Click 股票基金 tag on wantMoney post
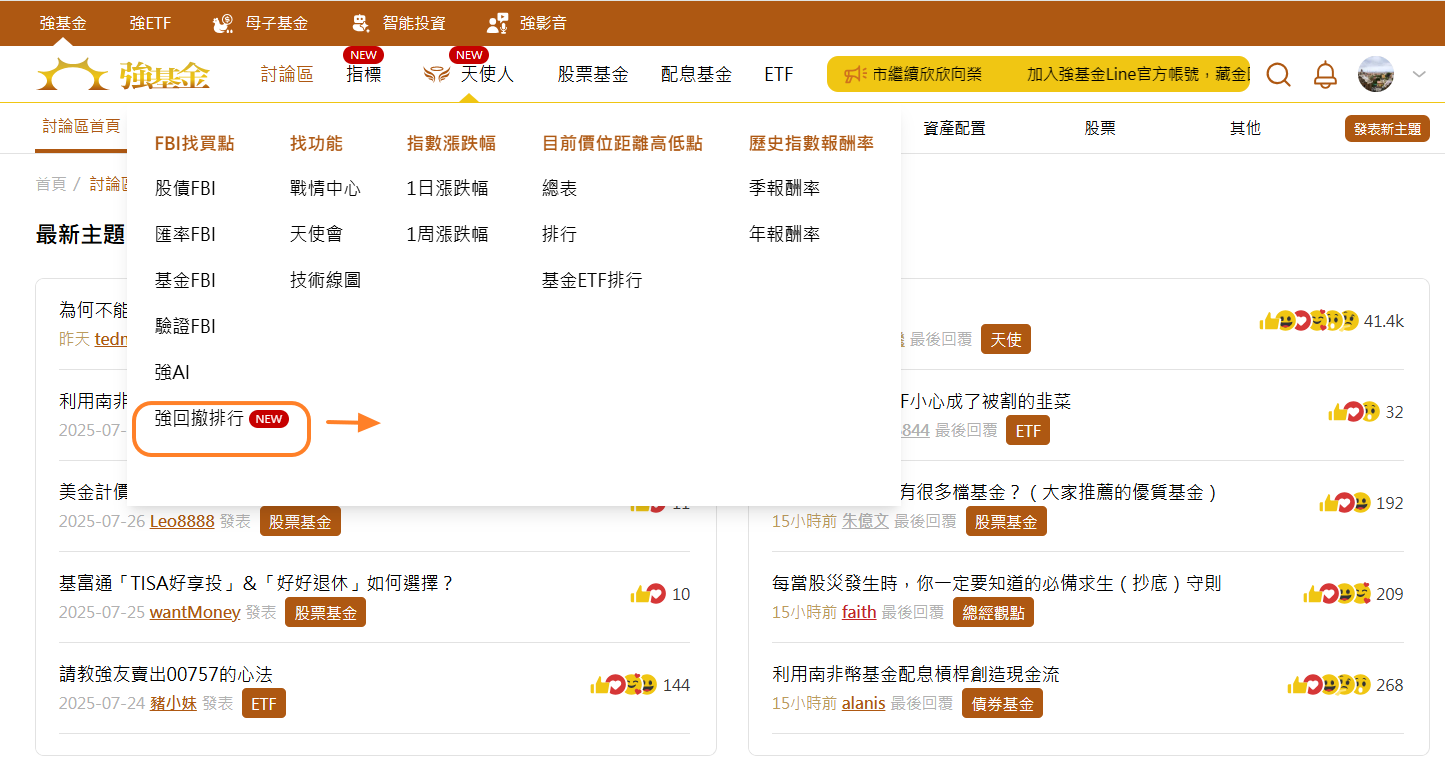 pos(325,612)
